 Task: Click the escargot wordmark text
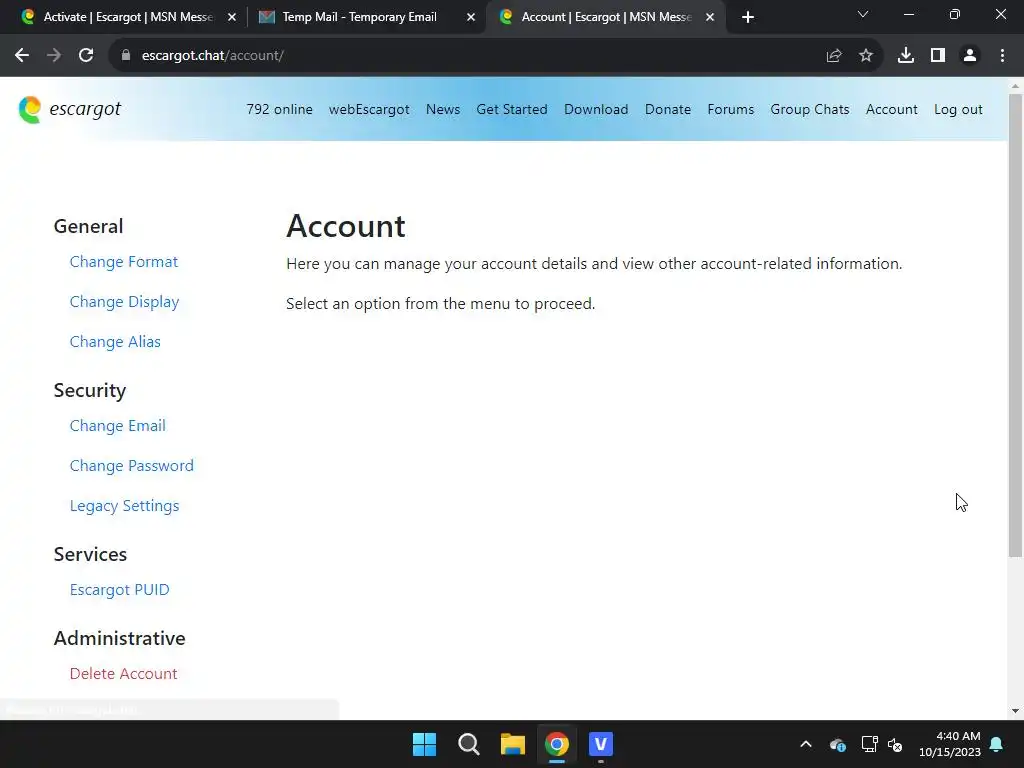(x=85, y=109)
